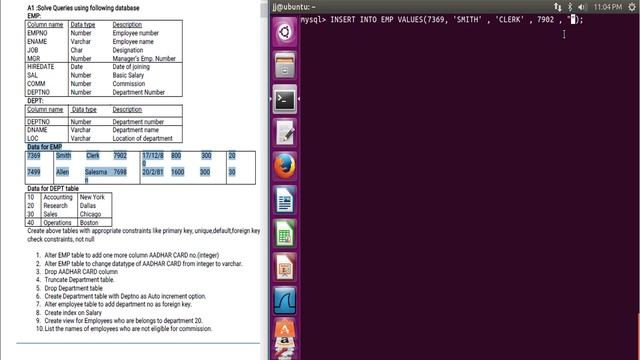Viewport: 640px width, 360px height.
Task: Open the Files manager from launcher
Action: (x=284, y=65)
